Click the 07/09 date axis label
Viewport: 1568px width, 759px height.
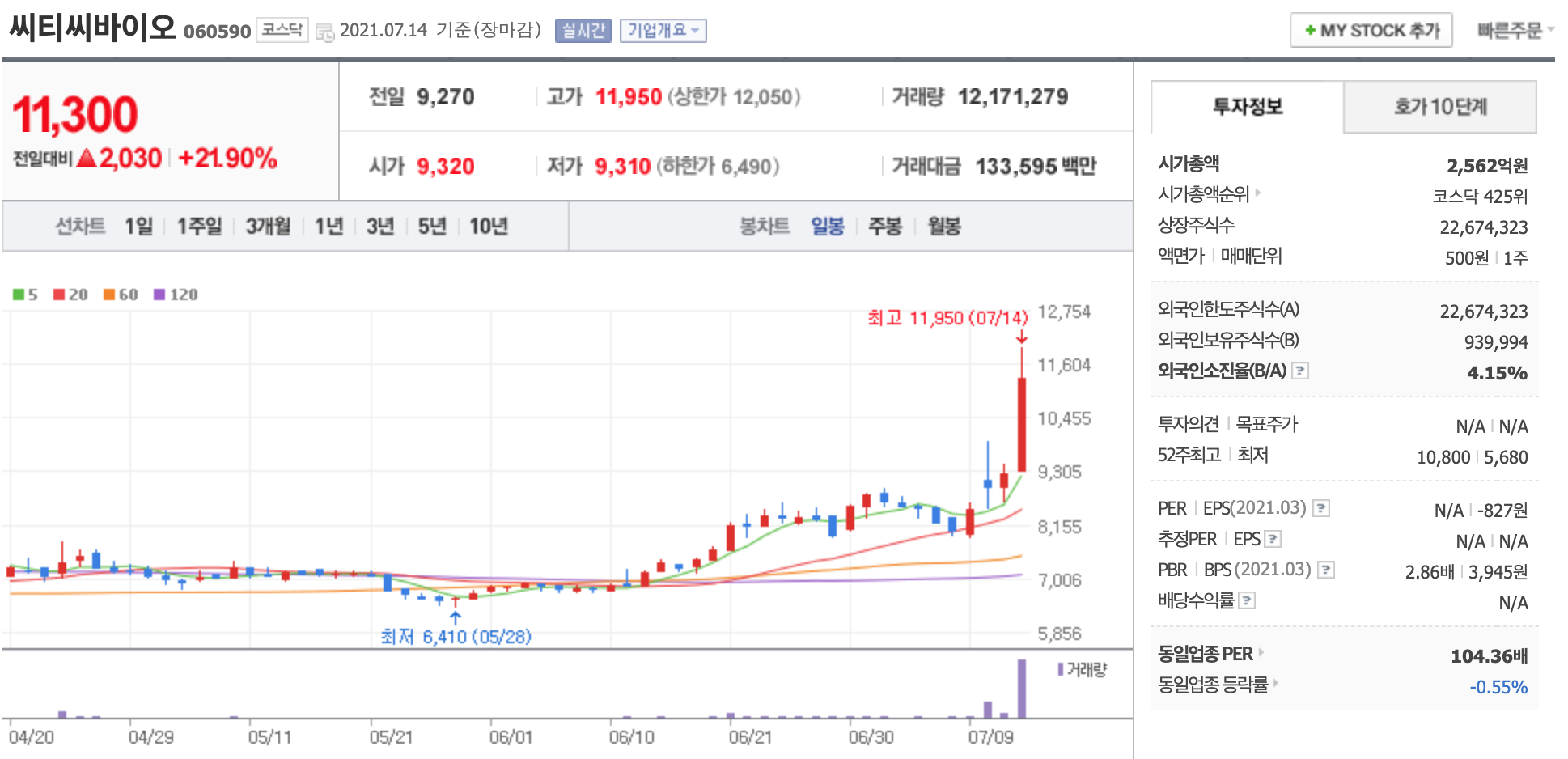(x=990, y=737)
